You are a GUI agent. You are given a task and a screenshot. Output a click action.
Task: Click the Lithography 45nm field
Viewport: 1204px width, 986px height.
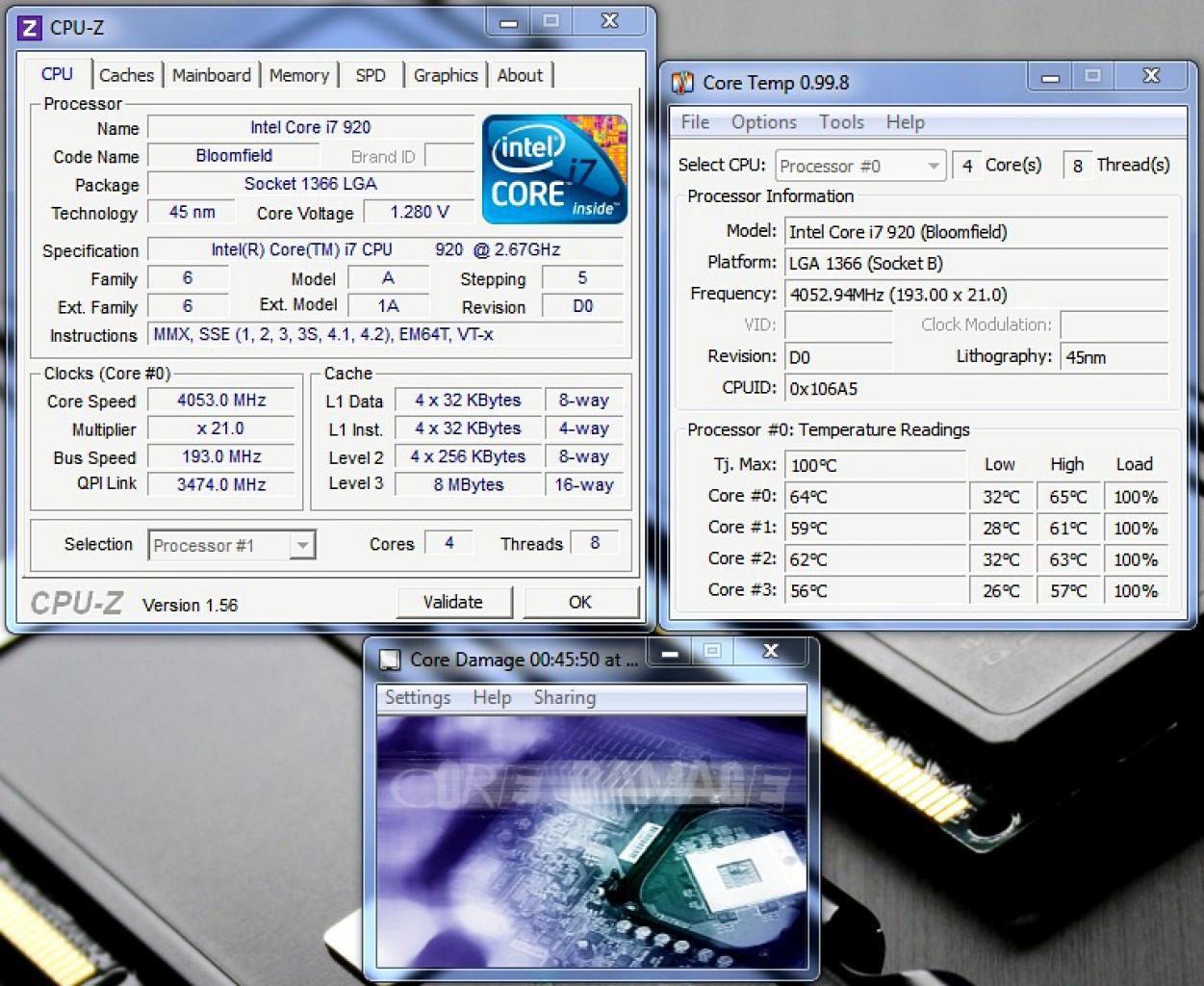1114,357
